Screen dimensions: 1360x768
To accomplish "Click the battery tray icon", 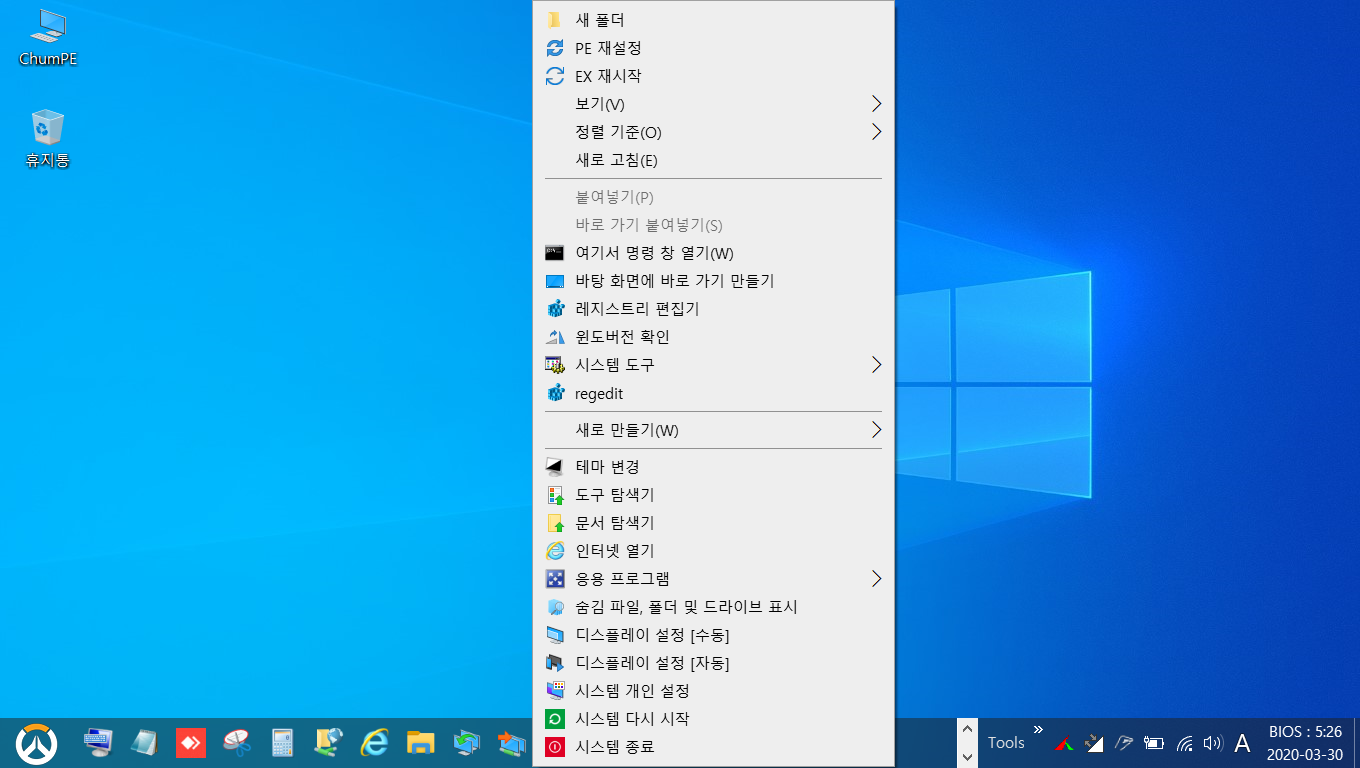I will point(1154,743).
